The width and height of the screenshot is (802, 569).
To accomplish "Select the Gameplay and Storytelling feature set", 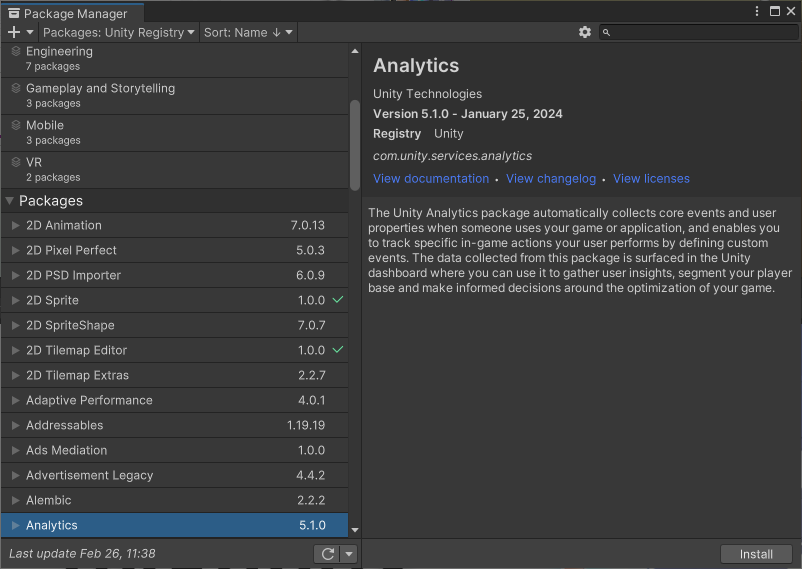I will pyautogui.click(x=174, y=96).
